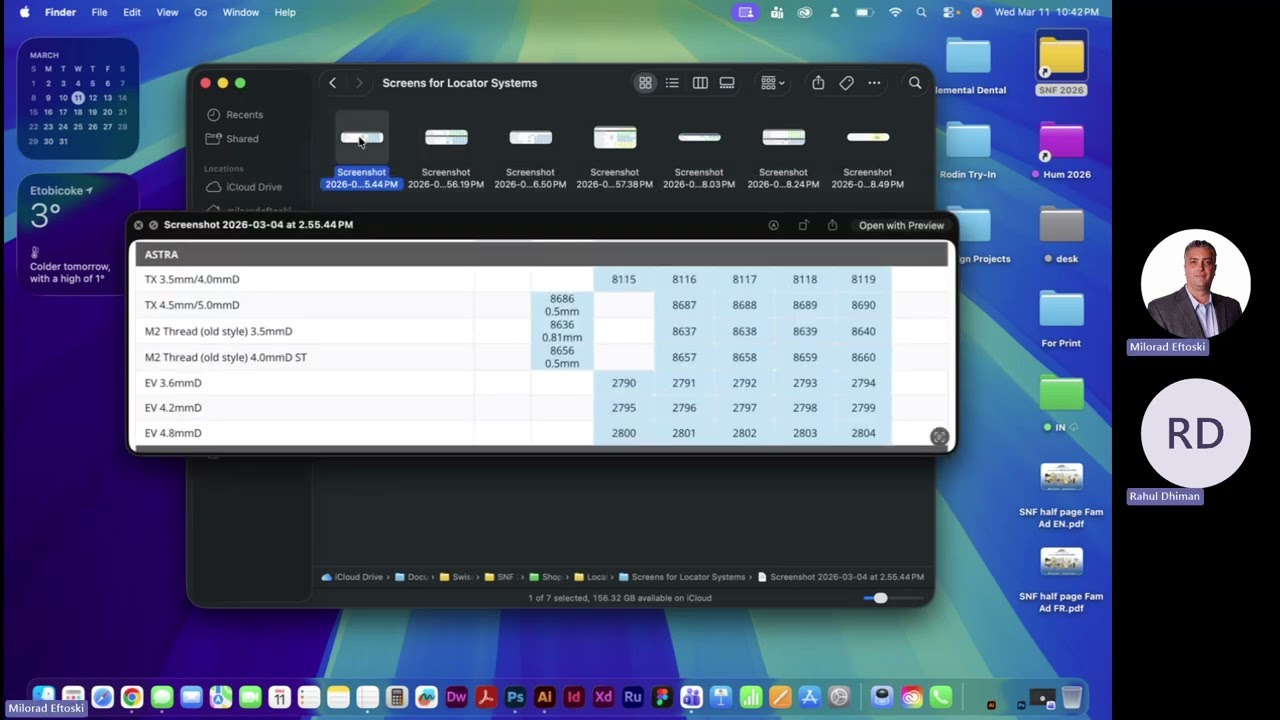Image resolution: width=1280 pixels, height=720 pixels.
Task: Open the Help menu
Action: (285, 12)
